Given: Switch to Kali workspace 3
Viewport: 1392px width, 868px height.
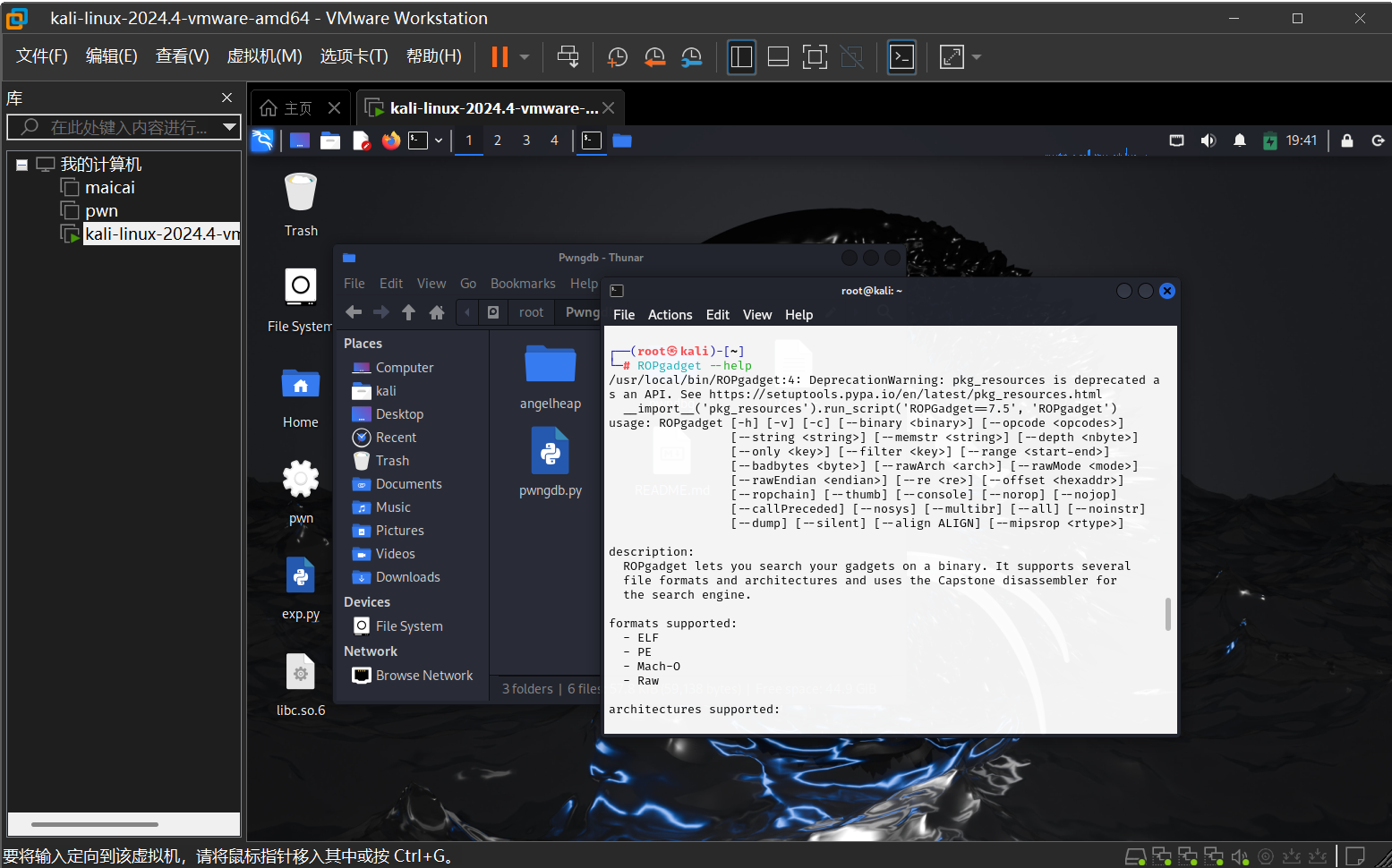Looking at the screenshot, I should [526, 140].
